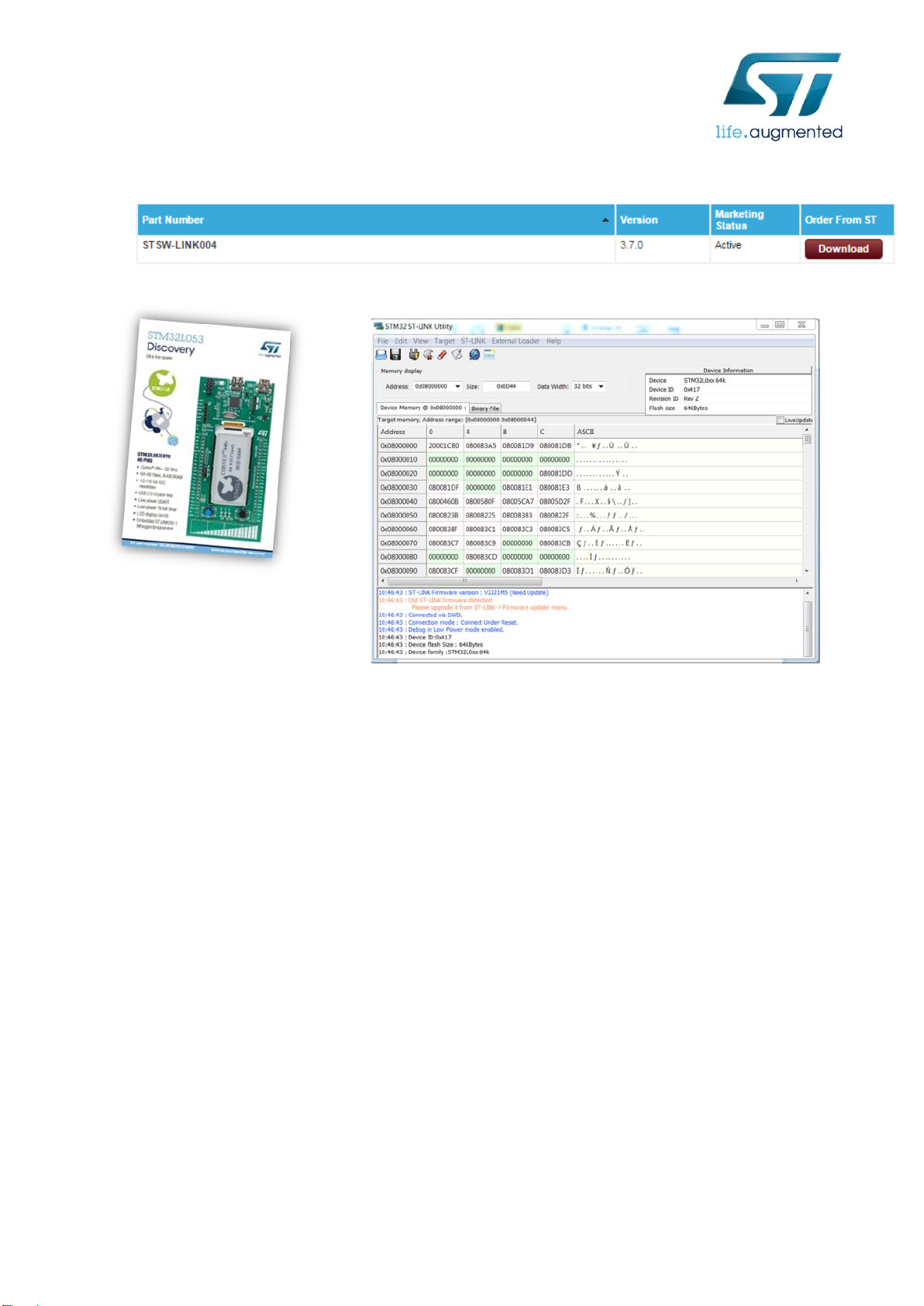This screenshot has height=1306, width=924.
Task: Open the Help menu
Action: point(553,341)
